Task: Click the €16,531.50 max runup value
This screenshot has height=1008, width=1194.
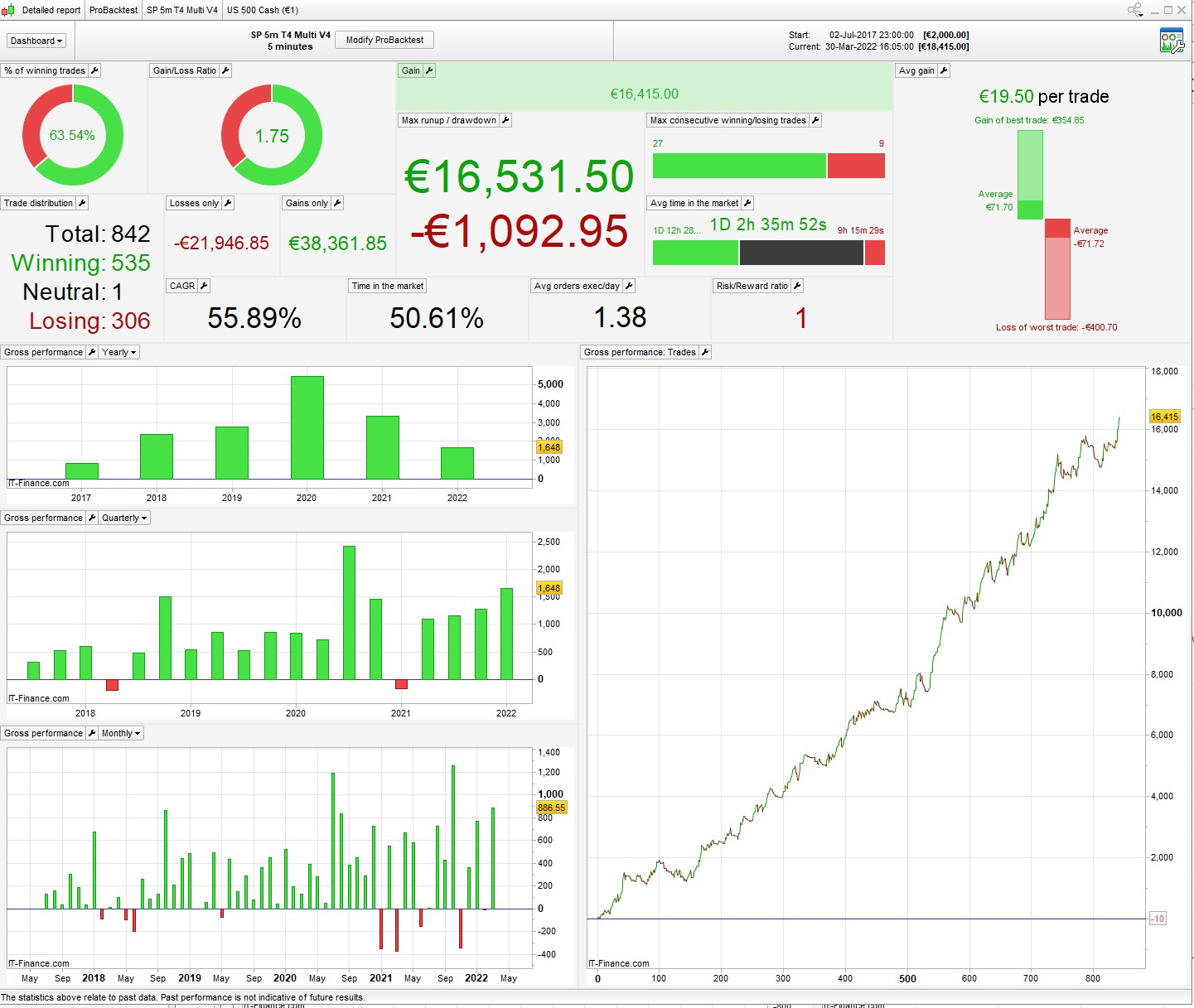Action: coord(520,177)
